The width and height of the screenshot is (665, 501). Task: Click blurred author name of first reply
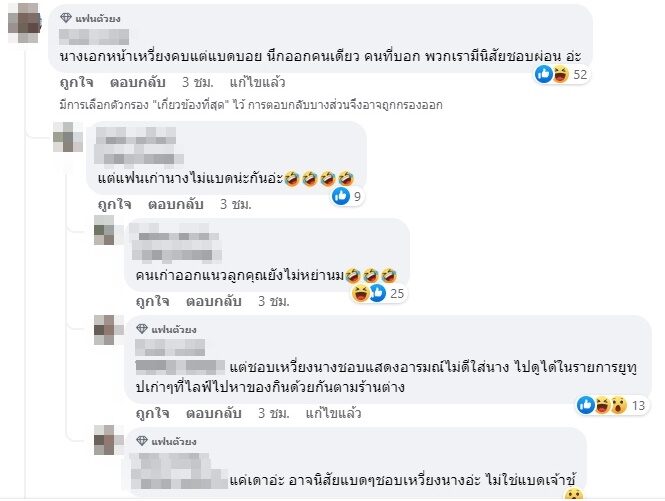click(138, 146)
